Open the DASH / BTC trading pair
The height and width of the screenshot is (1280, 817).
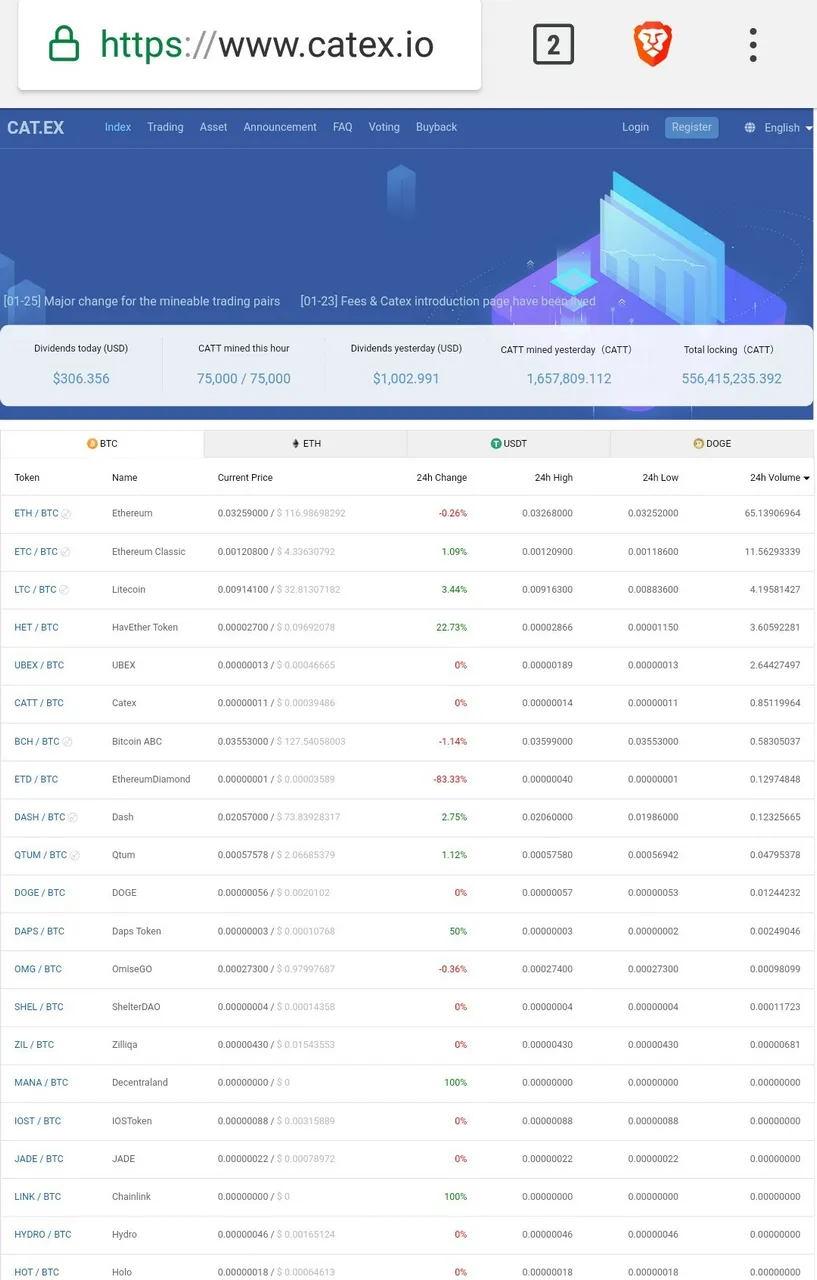(x=40, y=817)
